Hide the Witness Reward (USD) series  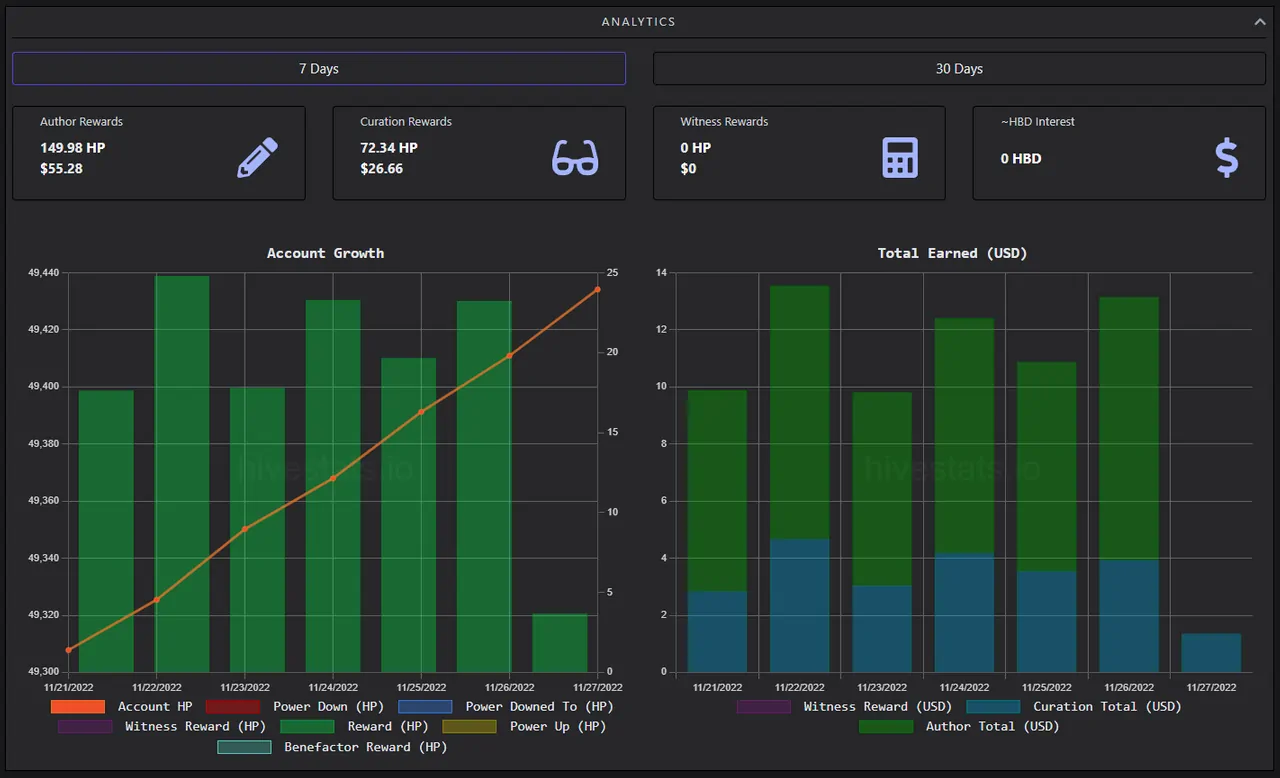click(x=844, y=707)
